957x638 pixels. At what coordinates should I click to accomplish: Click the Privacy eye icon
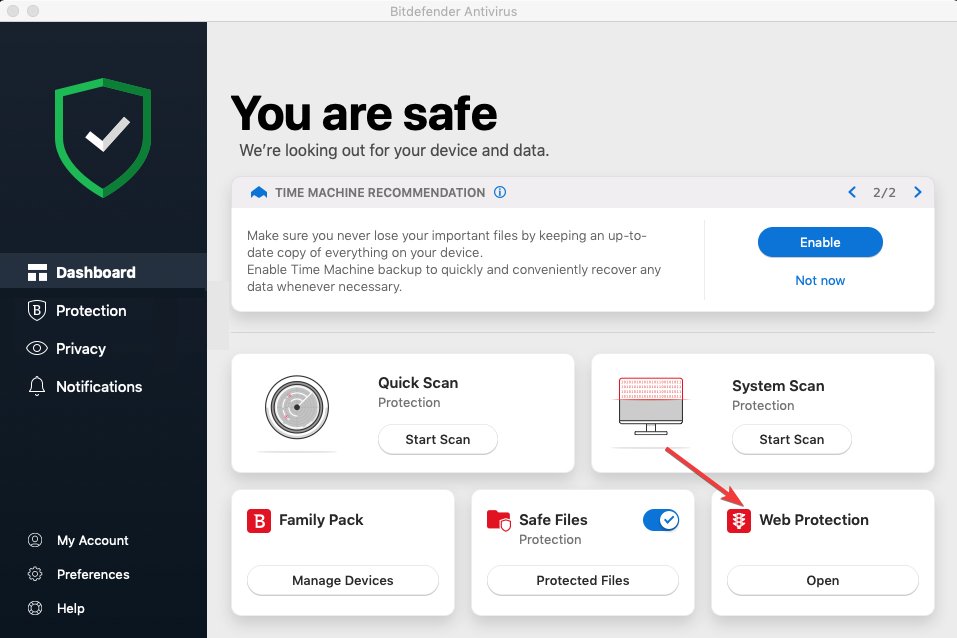pos(37,348)
